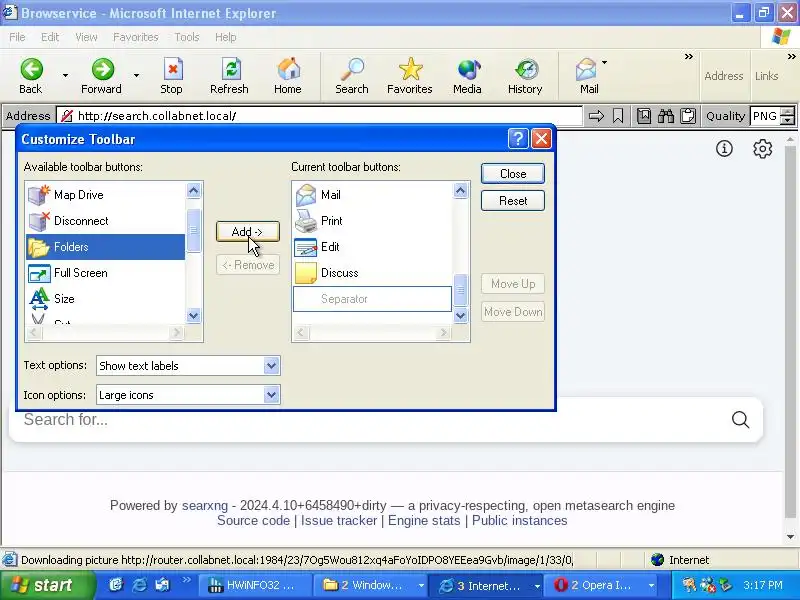Open the Media toolbar button

point(467,76)
